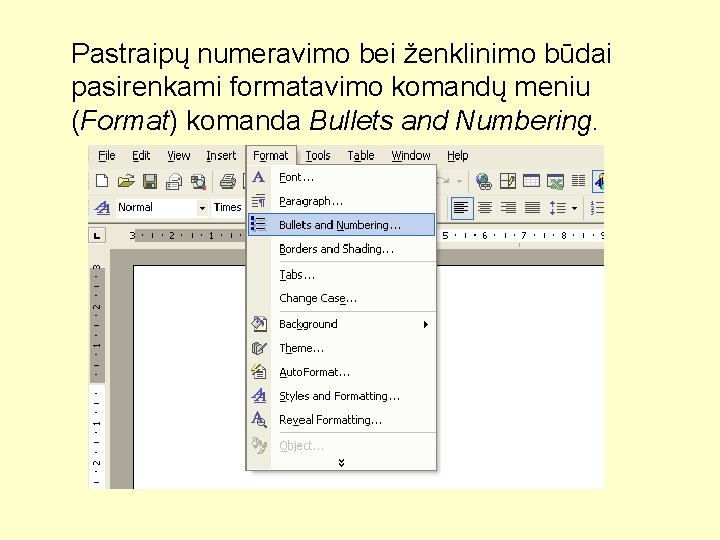This screenshot has height=540, width=720.
Task: Choose Paragraph... from the Format menu
Action: [341, 202]
